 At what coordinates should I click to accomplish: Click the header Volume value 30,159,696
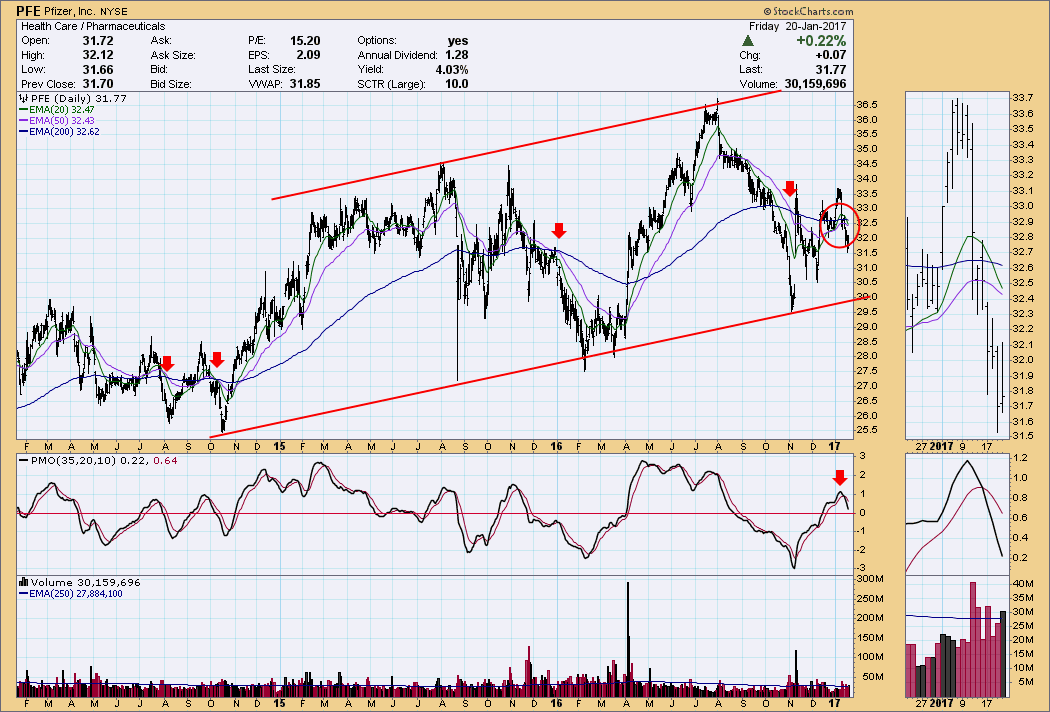tap(815, 84)
